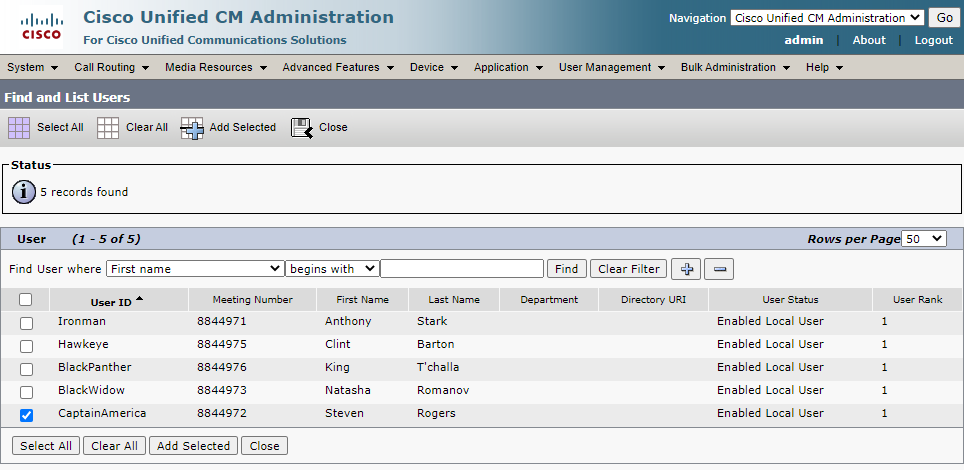Click the User Rank column header
This screenshot has width=964, height=470.
[x=918, y=300]
